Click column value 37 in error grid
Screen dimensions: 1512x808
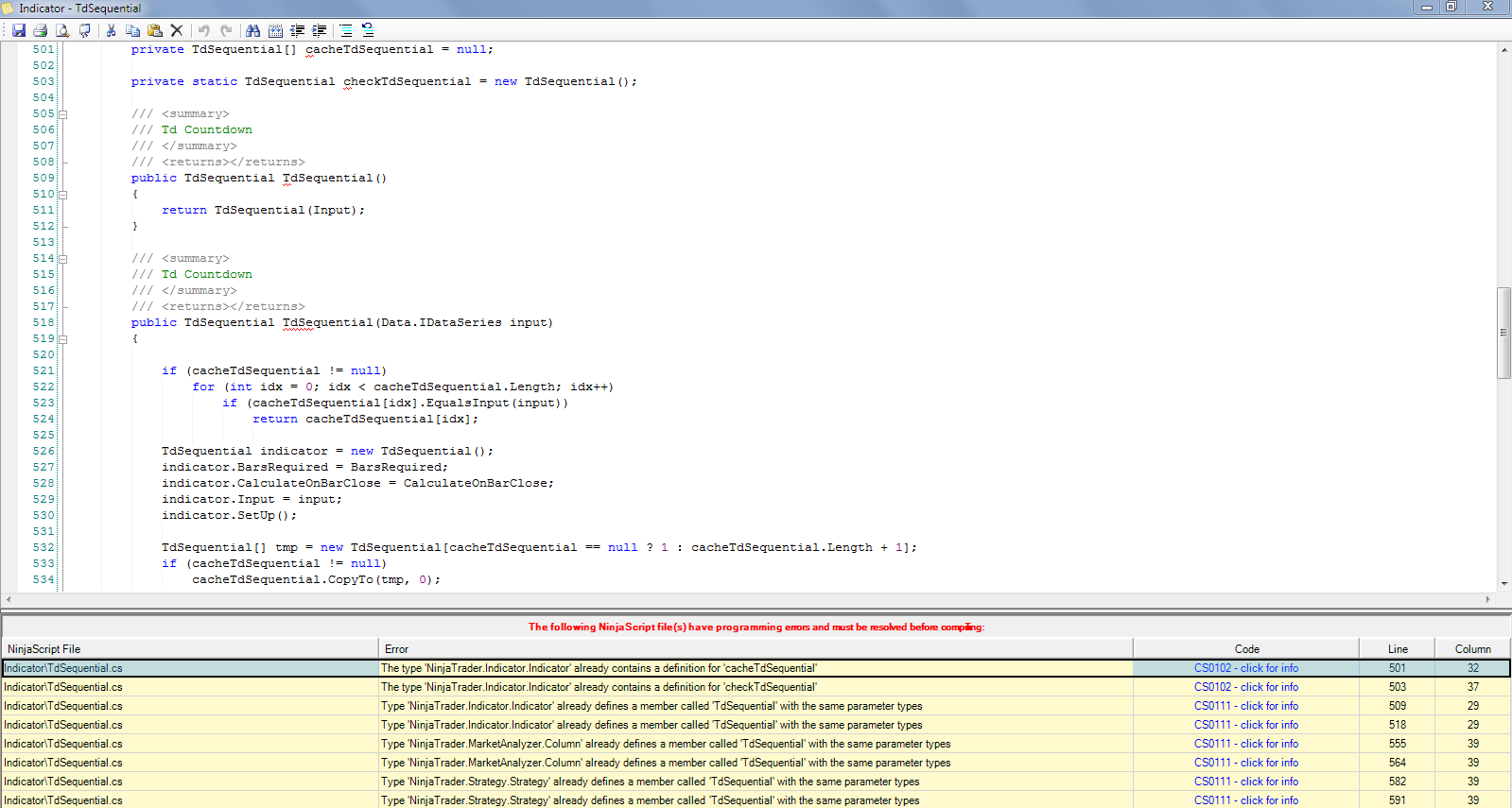click(x=1473, y=687)
